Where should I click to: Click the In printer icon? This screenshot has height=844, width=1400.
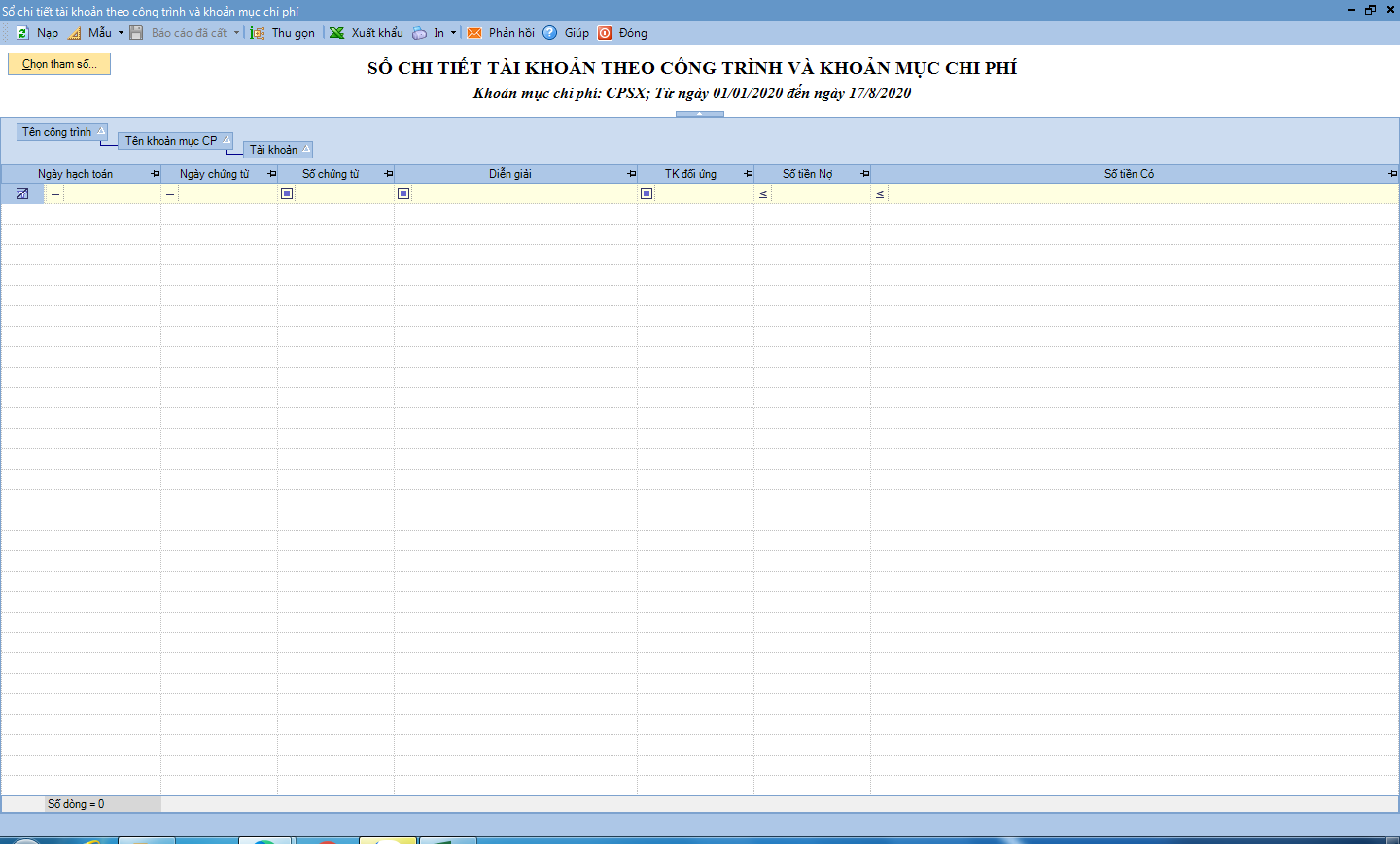click(419, 33)
